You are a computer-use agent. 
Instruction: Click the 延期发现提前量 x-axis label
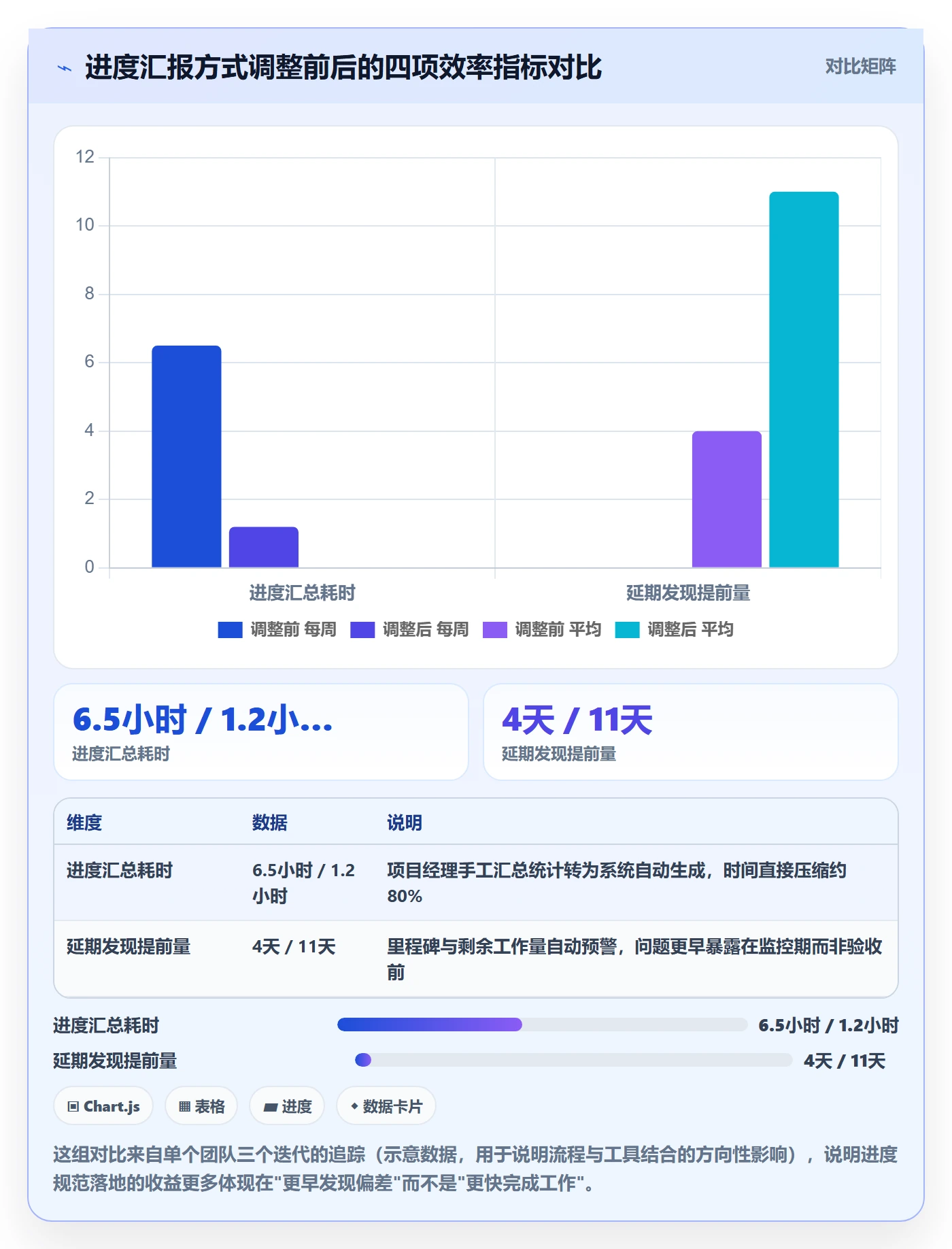click(688, 593)
